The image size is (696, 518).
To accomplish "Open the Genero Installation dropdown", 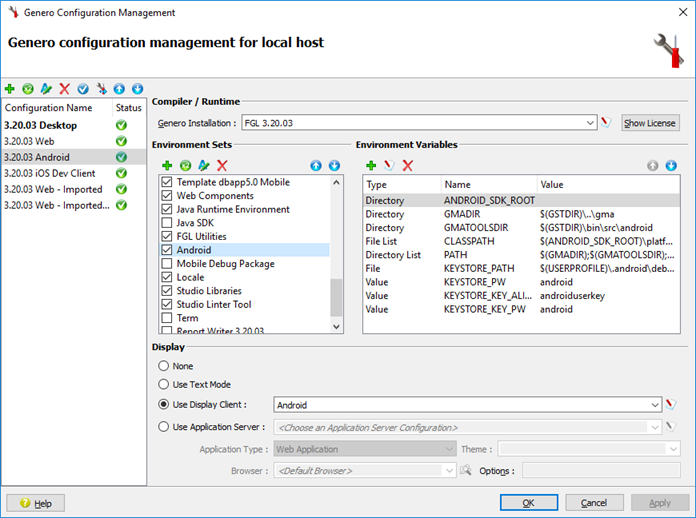I will point(589,123).
